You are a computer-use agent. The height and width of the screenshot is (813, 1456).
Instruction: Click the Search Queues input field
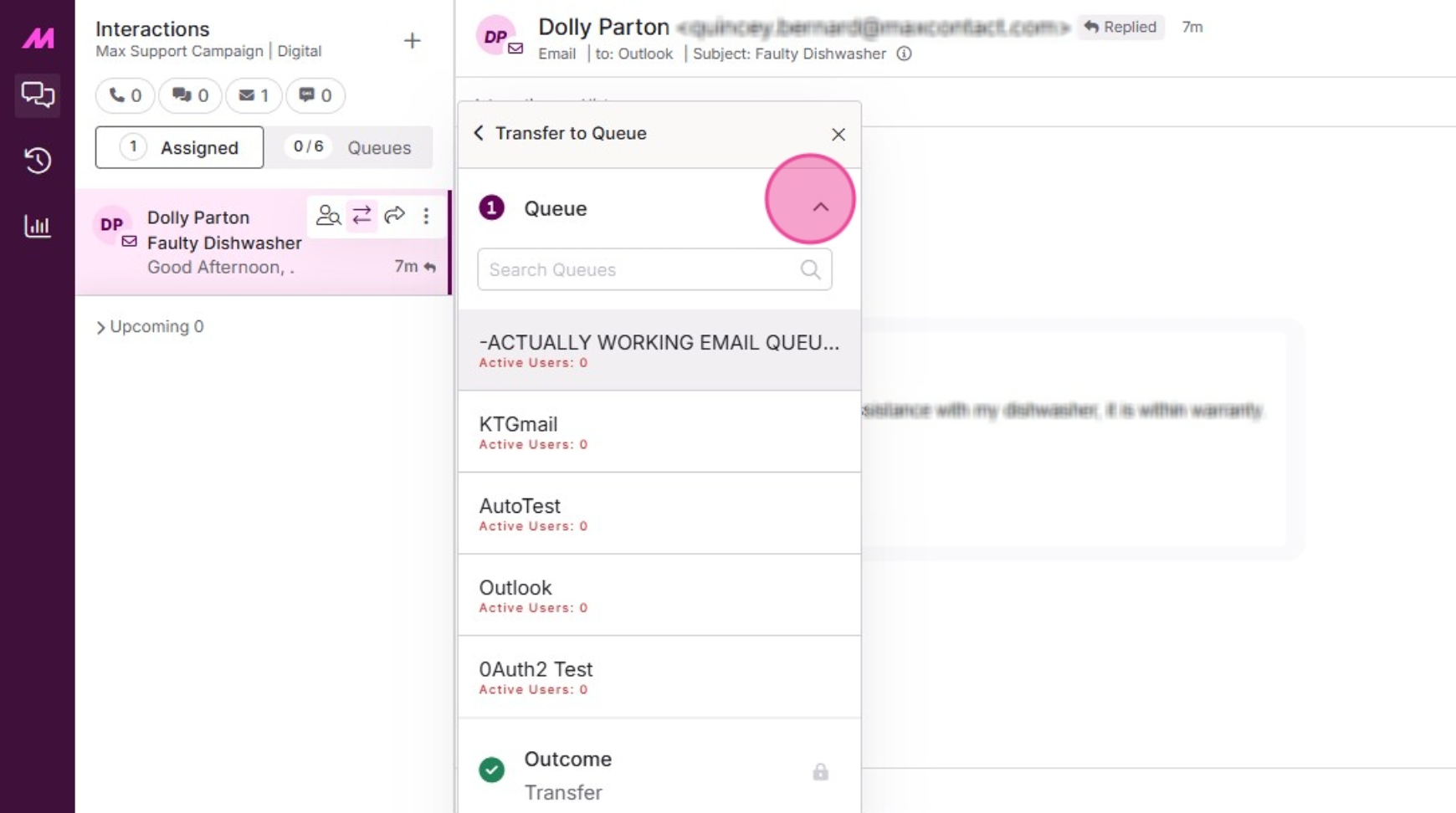[x=654, y=269]
